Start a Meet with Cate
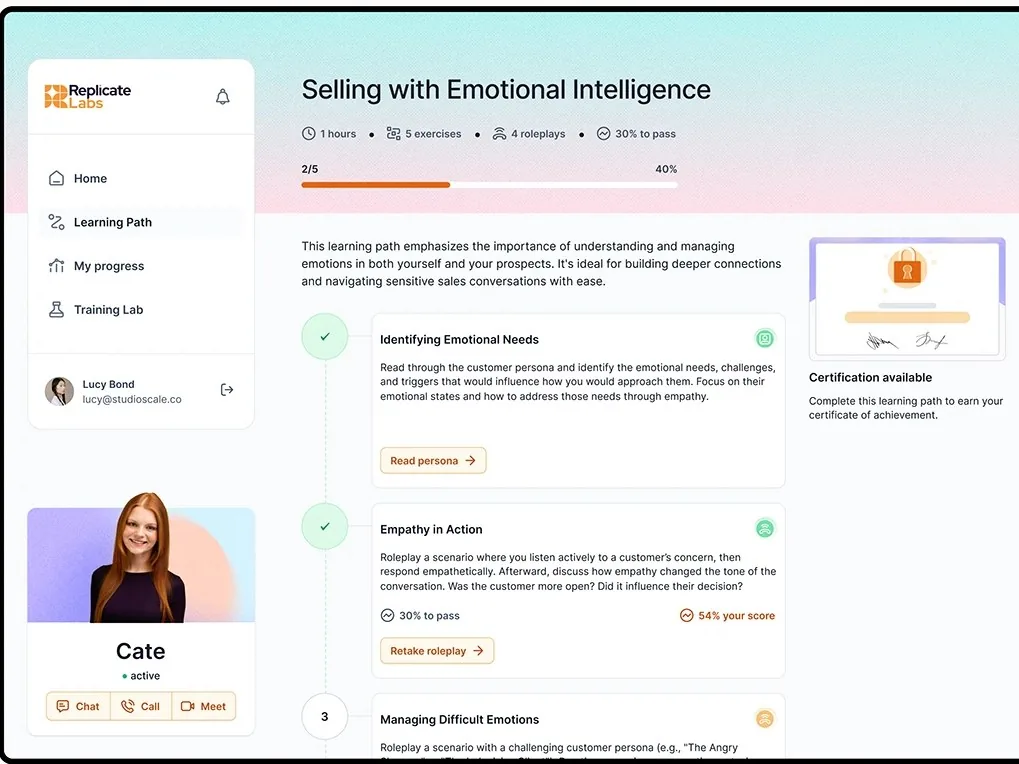This screenshot has width=1019, height=764. 203,706
